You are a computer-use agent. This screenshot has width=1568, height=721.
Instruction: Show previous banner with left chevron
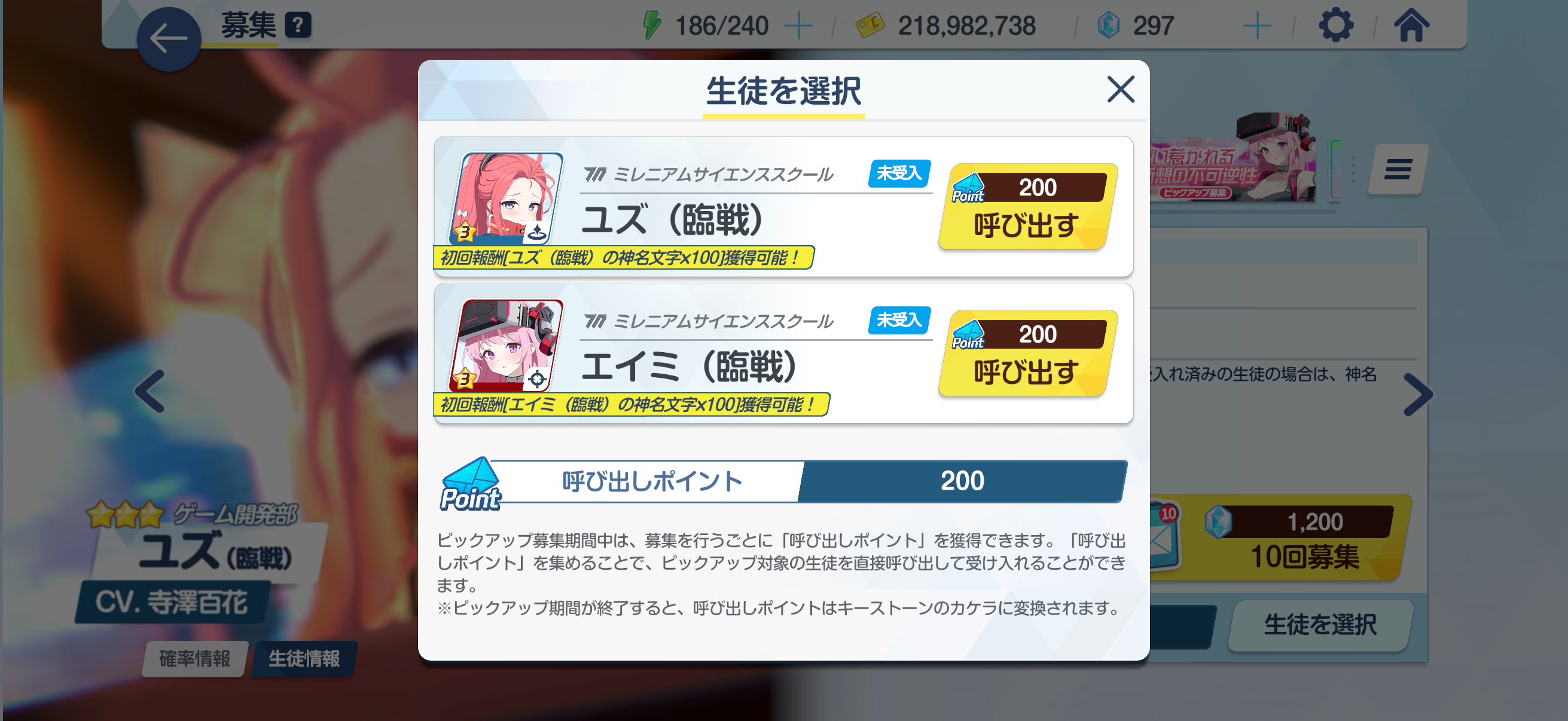(x=150, y=391)
